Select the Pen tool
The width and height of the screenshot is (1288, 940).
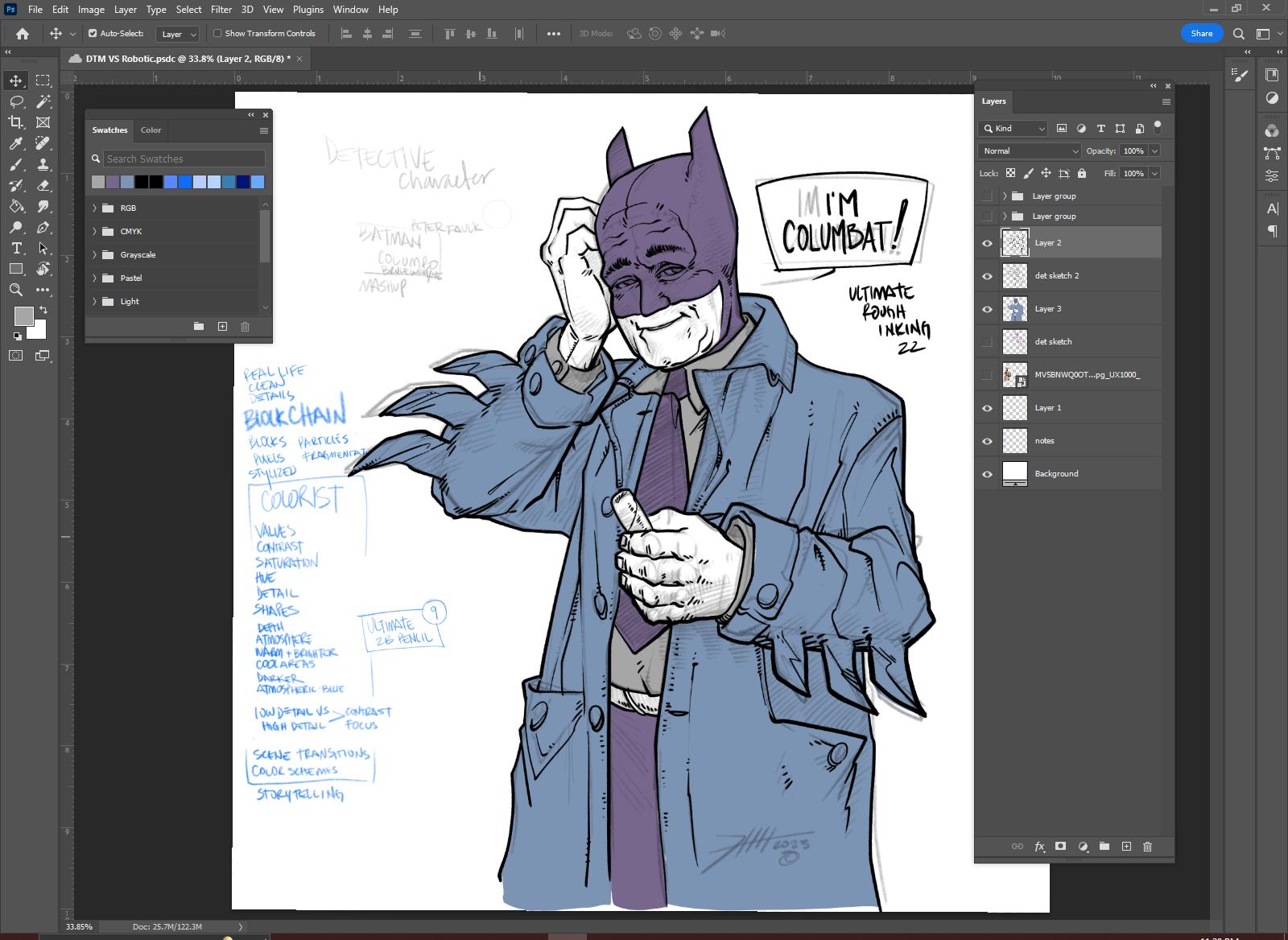pos(43,227)
